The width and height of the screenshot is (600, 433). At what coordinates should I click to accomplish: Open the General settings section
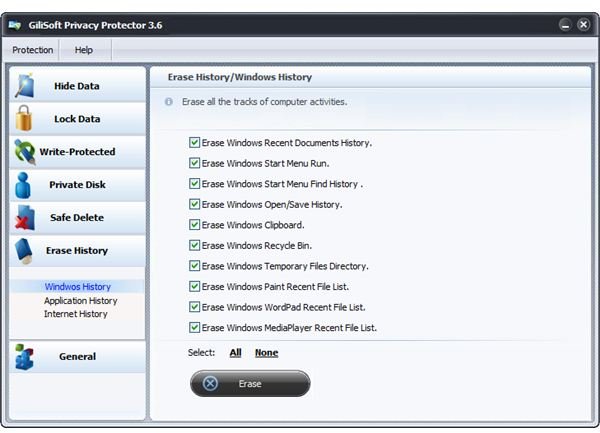click(x=77, y=356)
